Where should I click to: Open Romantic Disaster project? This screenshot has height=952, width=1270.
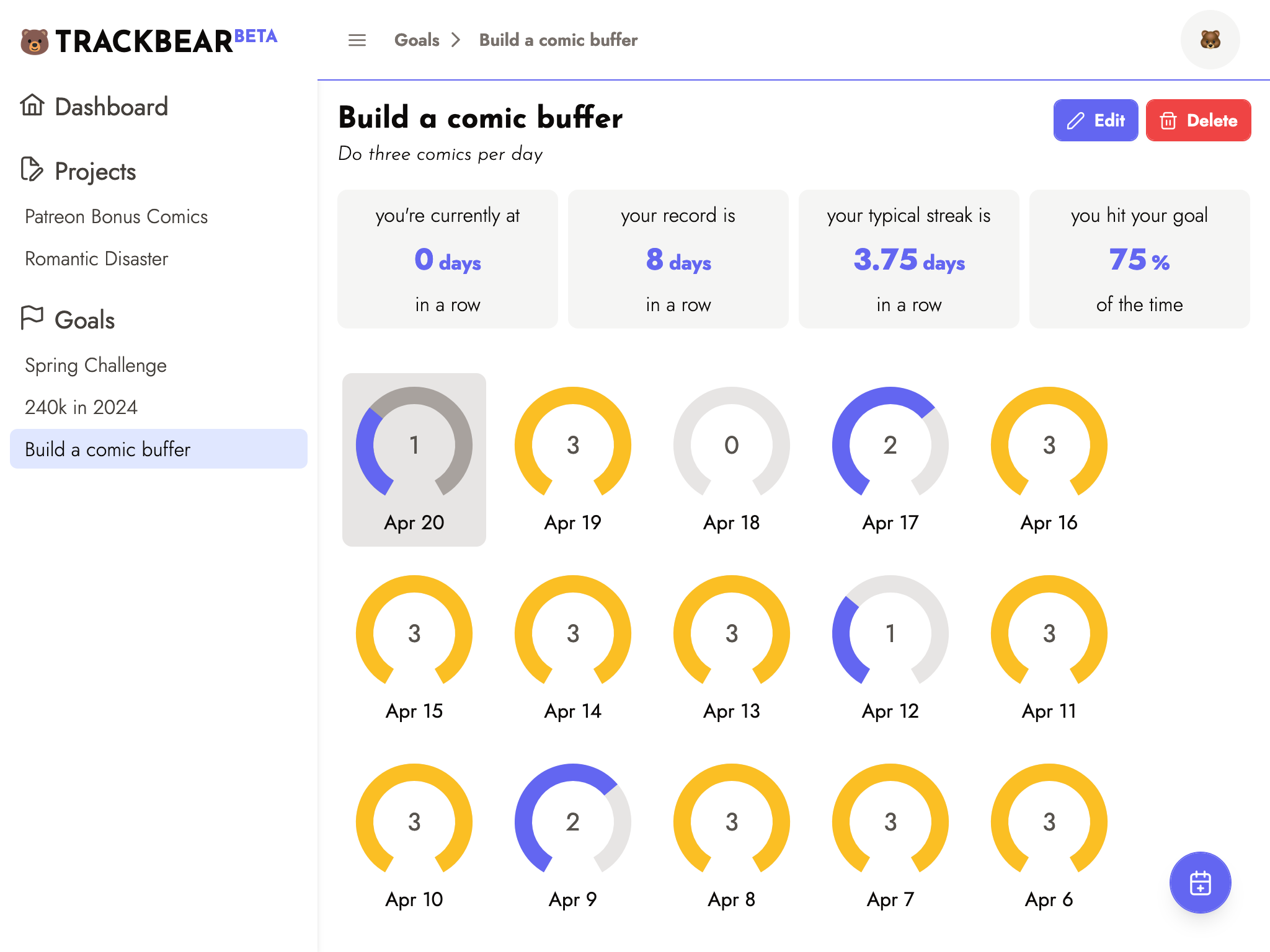pos(96,258)
